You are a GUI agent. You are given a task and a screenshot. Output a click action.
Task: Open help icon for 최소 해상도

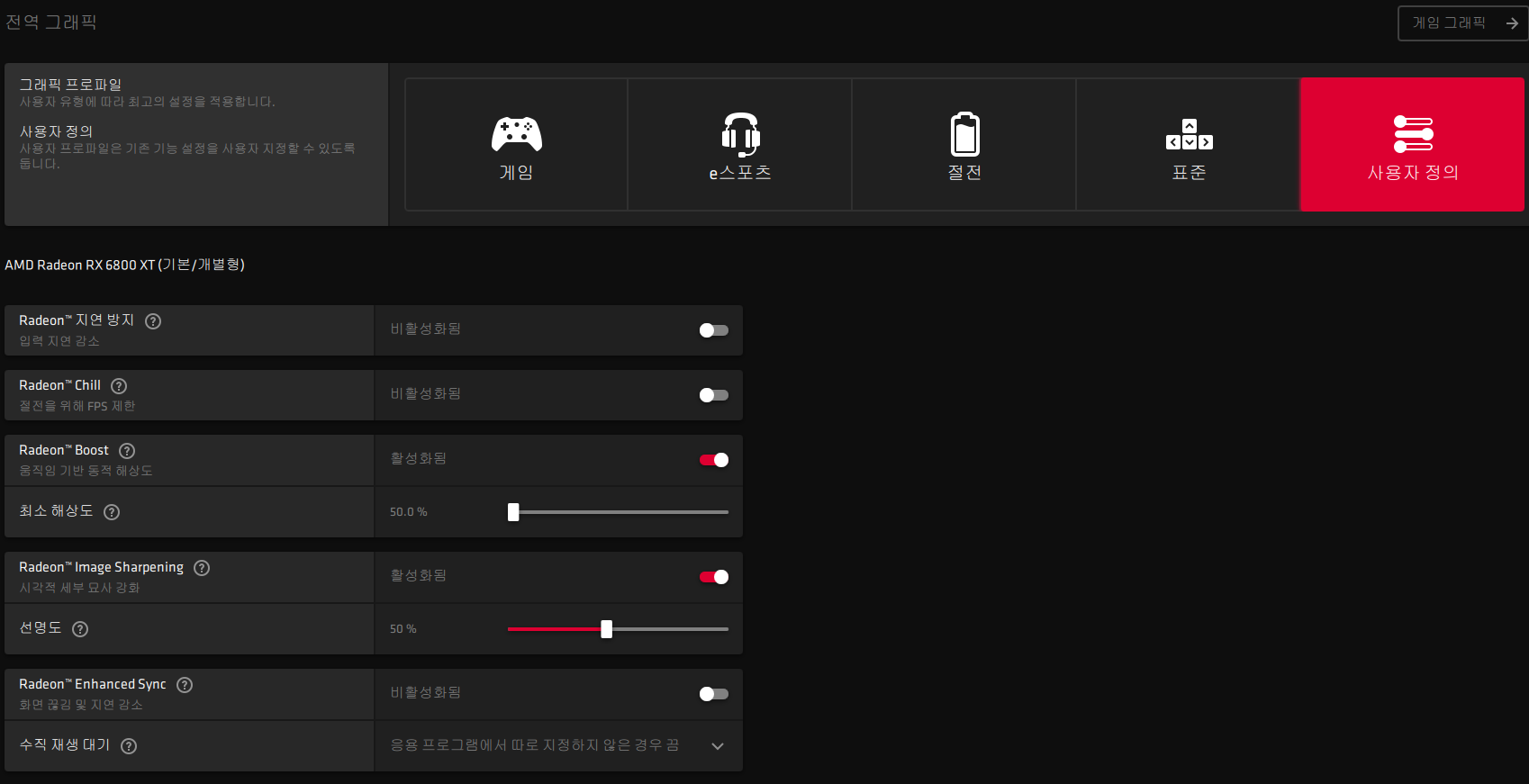tap(112, 512)
